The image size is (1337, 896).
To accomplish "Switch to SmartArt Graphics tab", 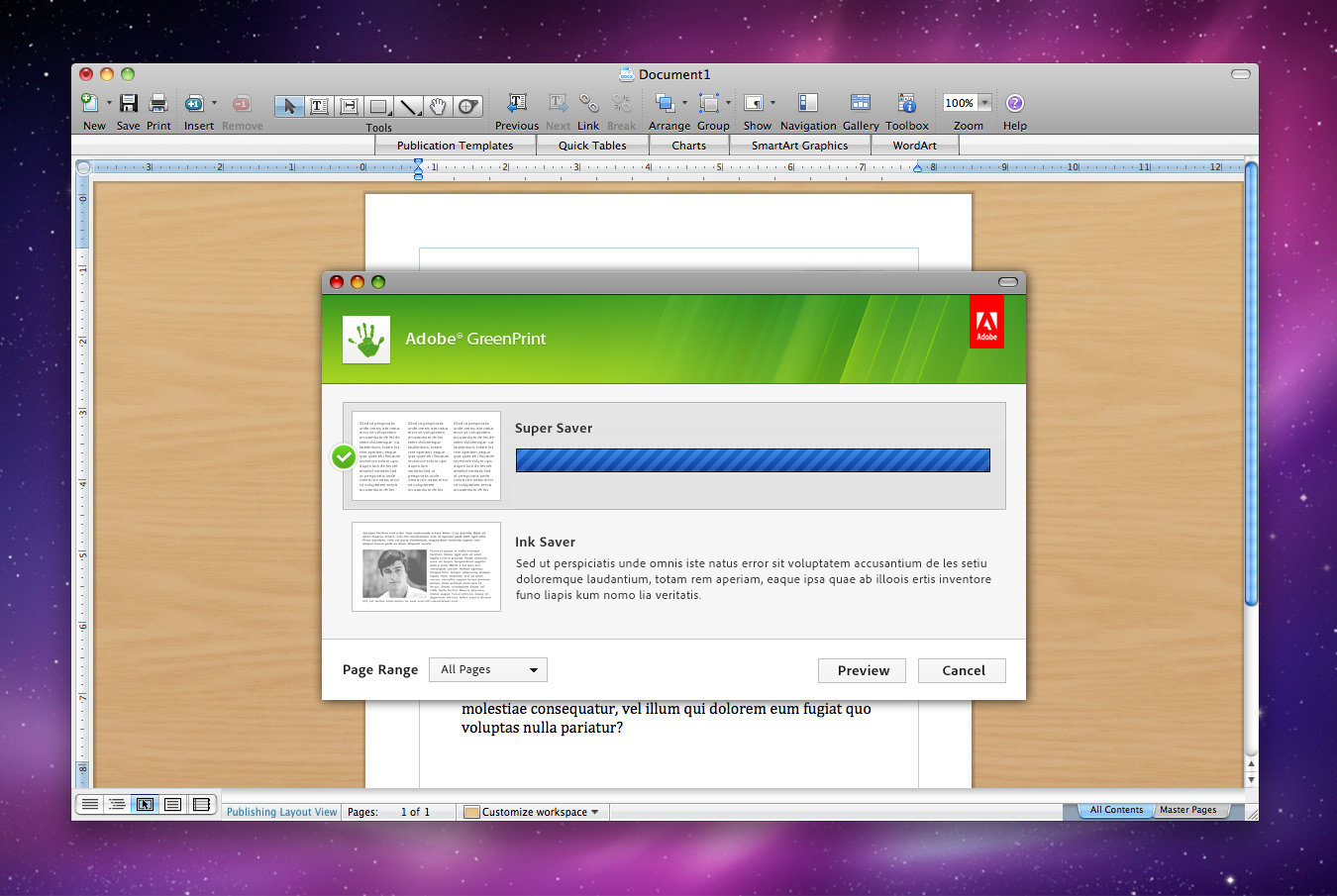I will pyautogui.click(x=799, y=146).
